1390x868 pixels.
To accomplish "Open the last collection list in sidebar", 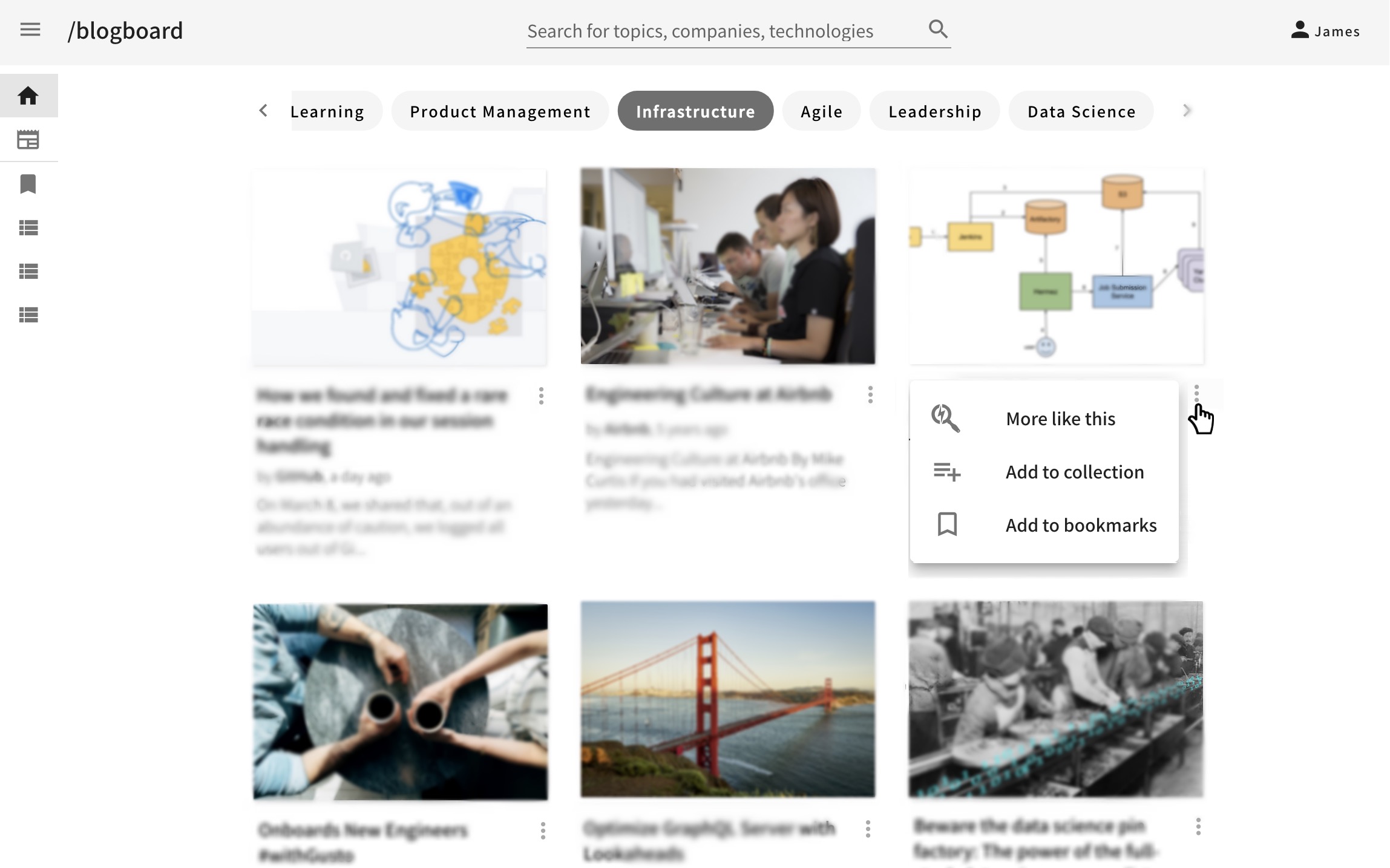I will click(x=28, y=315).
